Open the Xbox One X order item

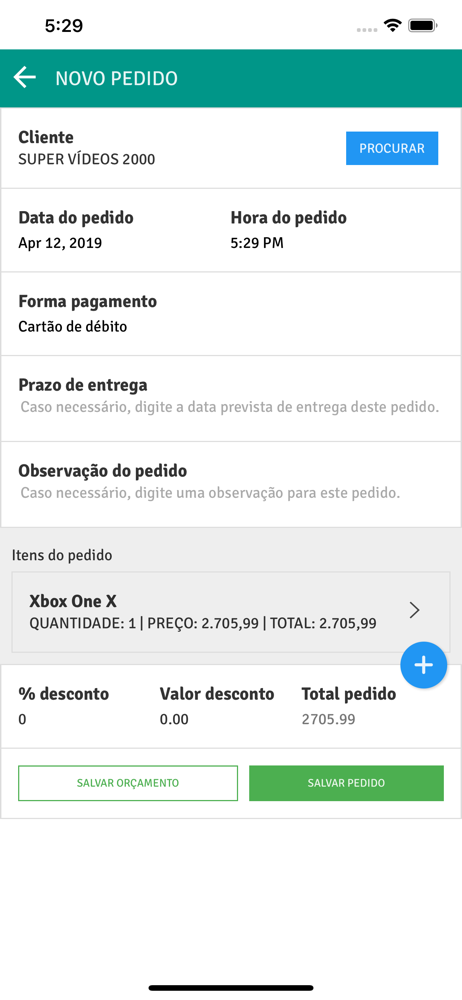231,612
